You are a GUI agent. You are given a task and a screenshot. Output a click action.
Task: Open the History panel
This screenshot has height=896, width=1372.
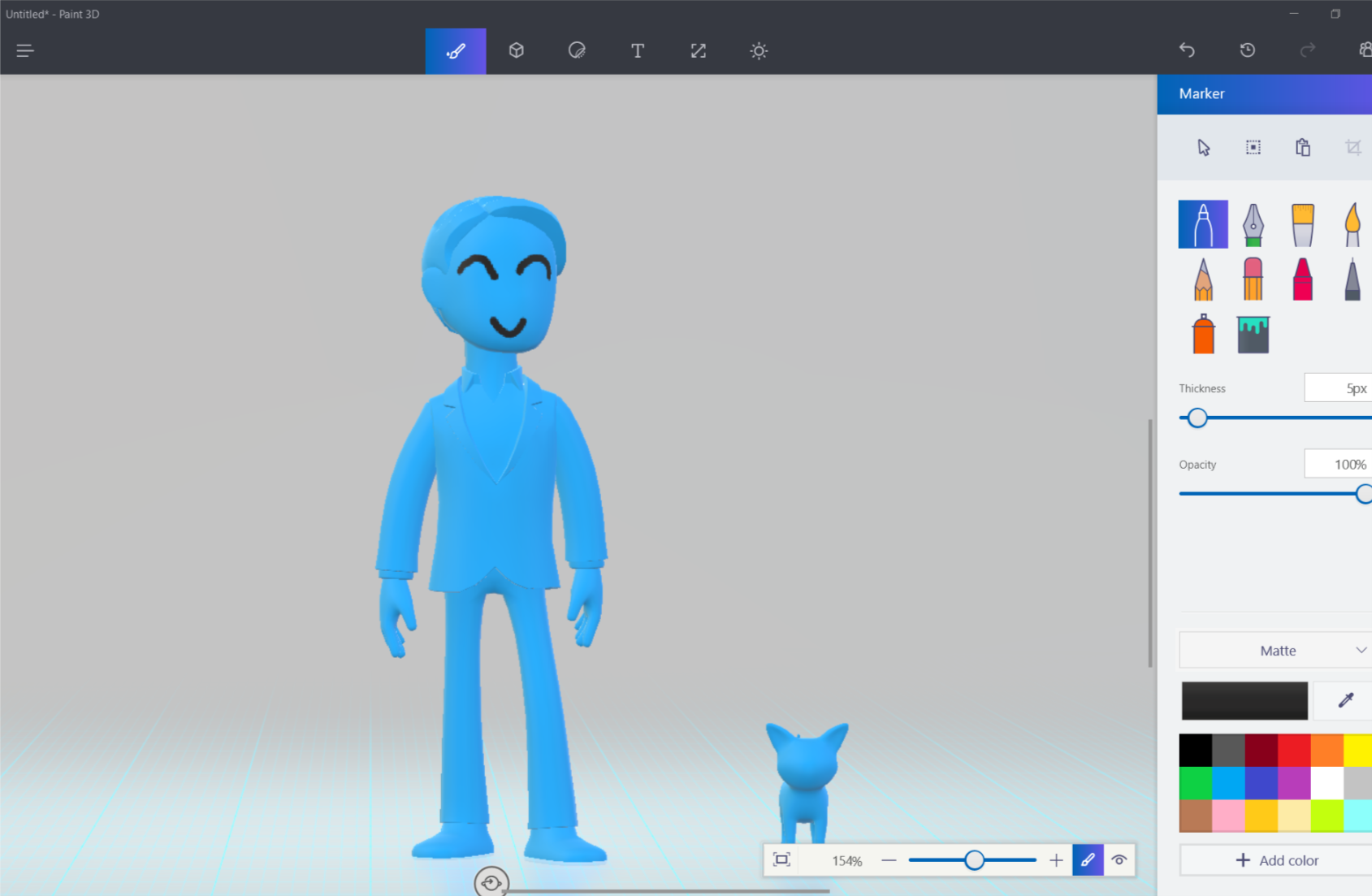click(x=1248, y=50)
